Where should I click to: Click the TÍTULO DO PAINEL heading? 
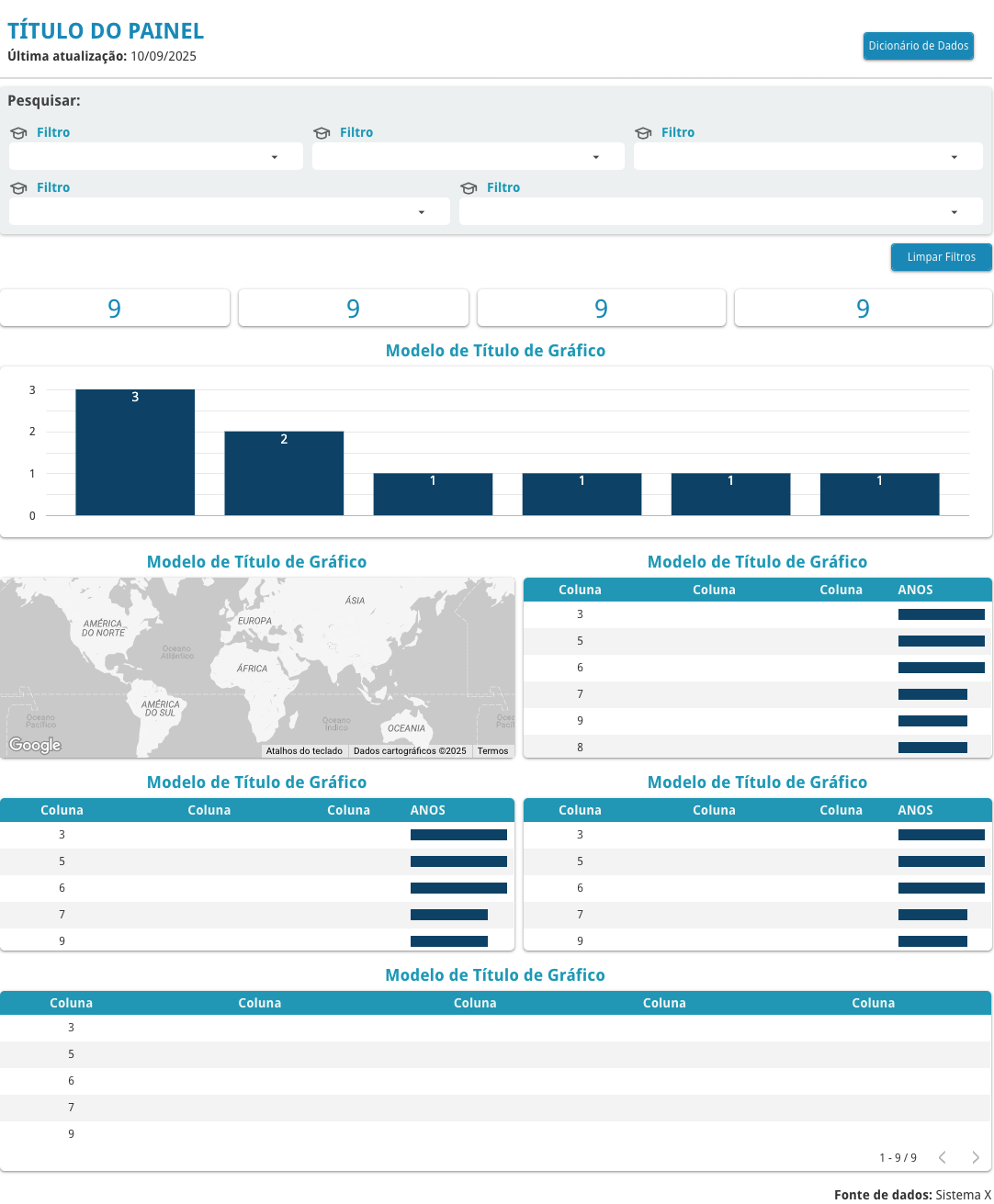click(106, 31)
